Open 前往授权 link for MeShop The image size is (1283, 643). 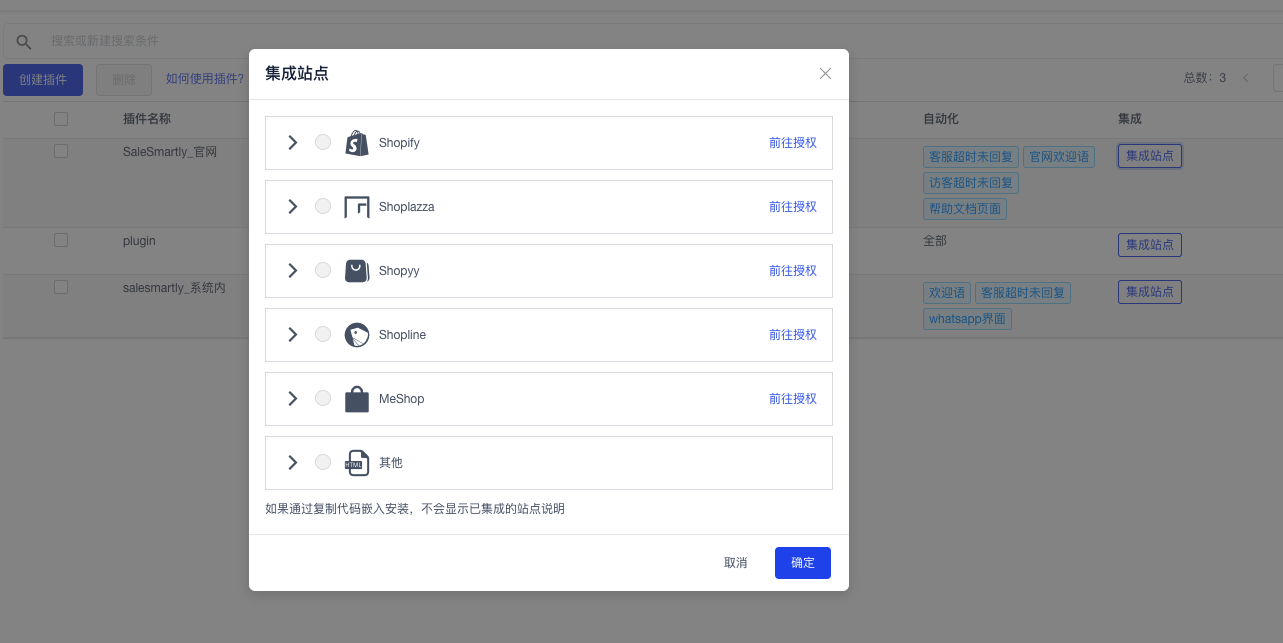click(x=793, y=399)
